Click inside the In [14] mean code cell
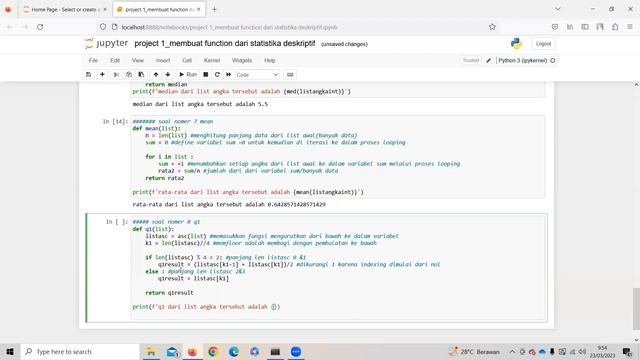640x360 pixels. (x=338, y=157)
